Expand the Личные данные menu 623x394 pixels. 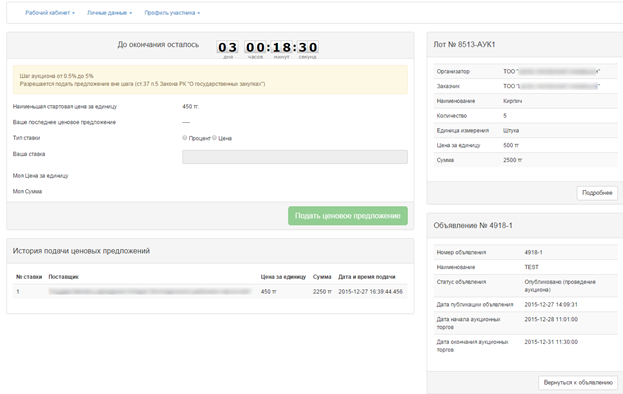[109, 13]
